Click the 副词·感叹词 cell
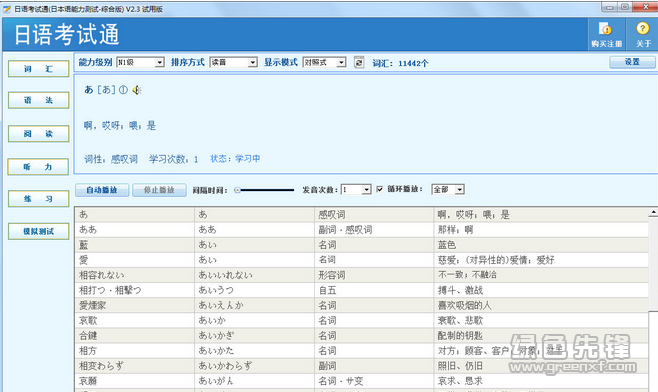The height and width of the screenshot is (392, 658). click(374, 230)
